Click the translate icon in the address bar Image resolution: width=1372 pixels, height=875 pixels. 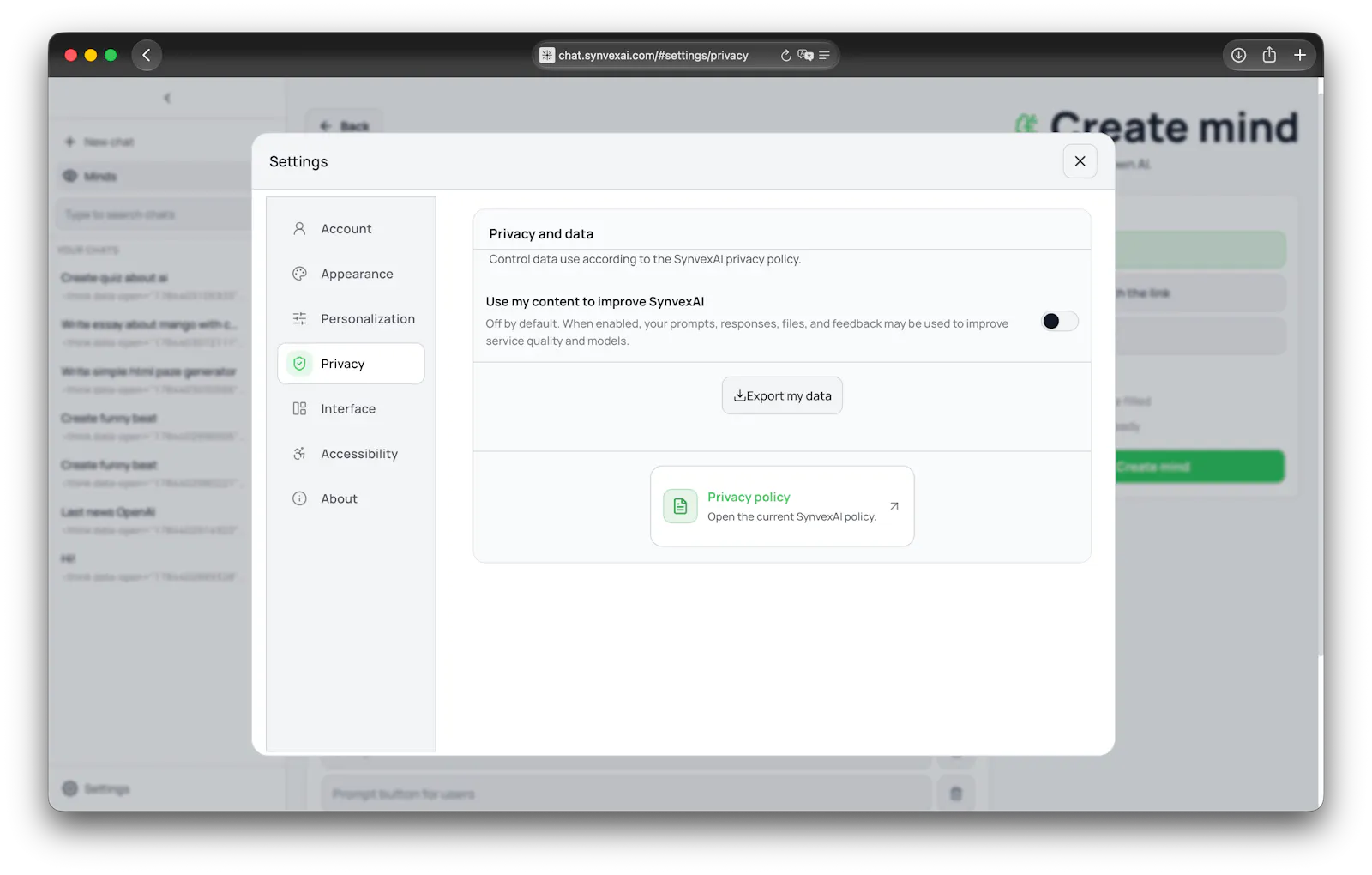805,56
